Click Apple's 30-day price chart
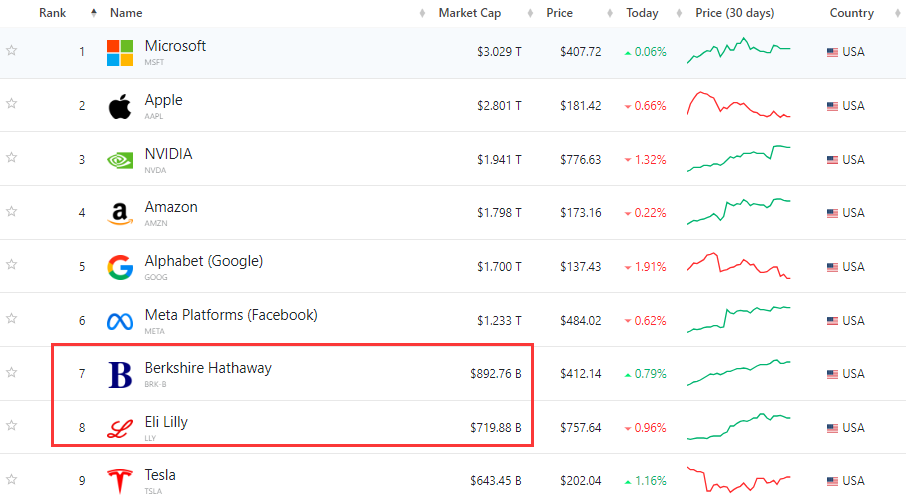This screenshot has height=502, width=918. click(738, 105)
